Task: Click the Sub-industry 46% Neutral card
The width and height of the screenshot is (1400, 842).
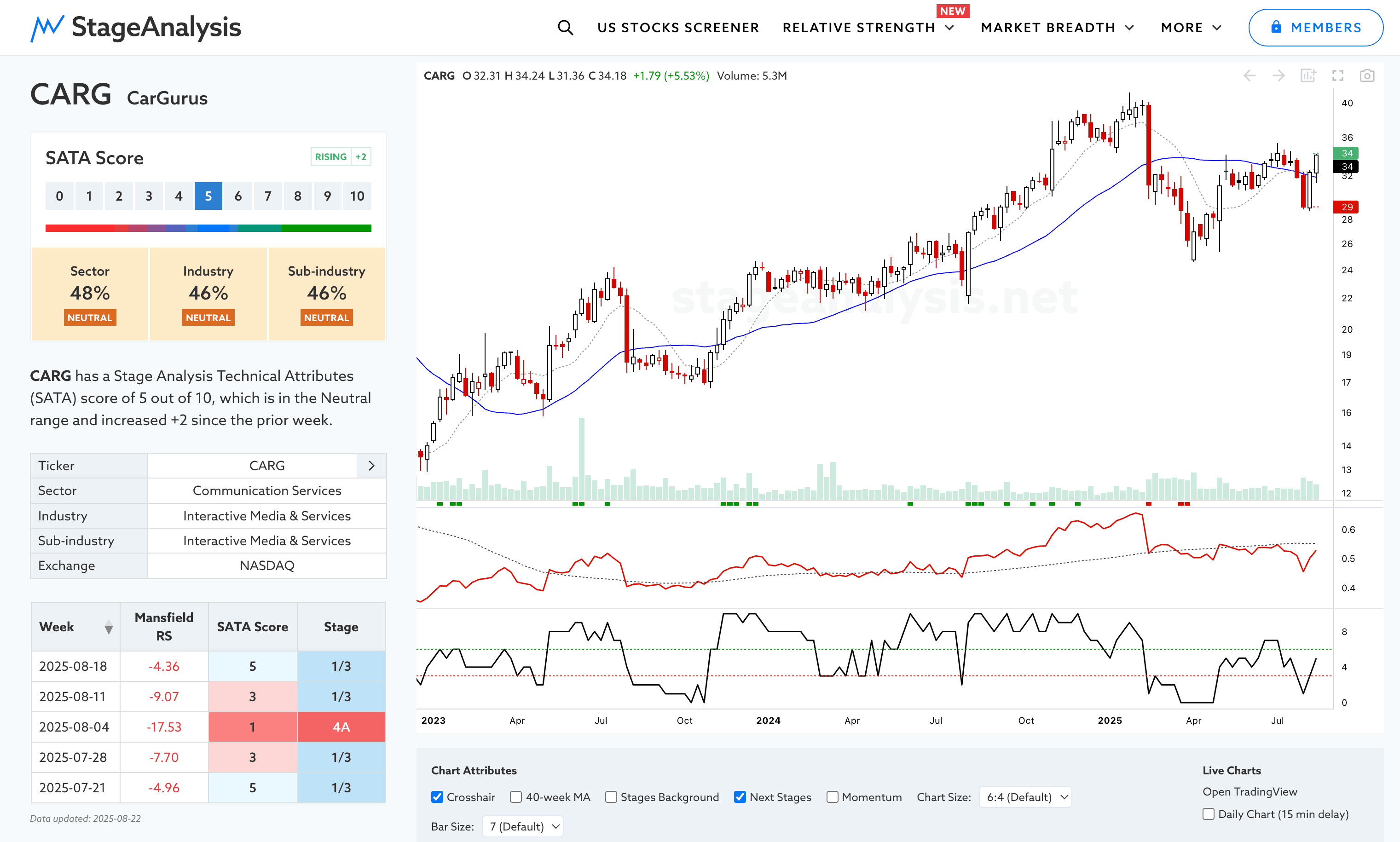Action: (x=326, y=294)
